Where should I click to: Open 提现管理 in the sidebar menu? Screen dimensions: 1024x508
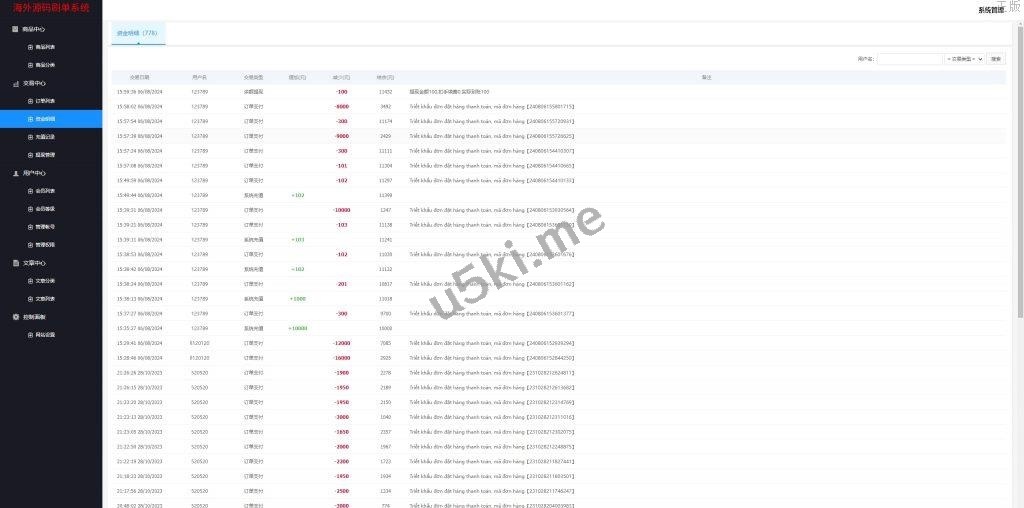pos(45,155)
